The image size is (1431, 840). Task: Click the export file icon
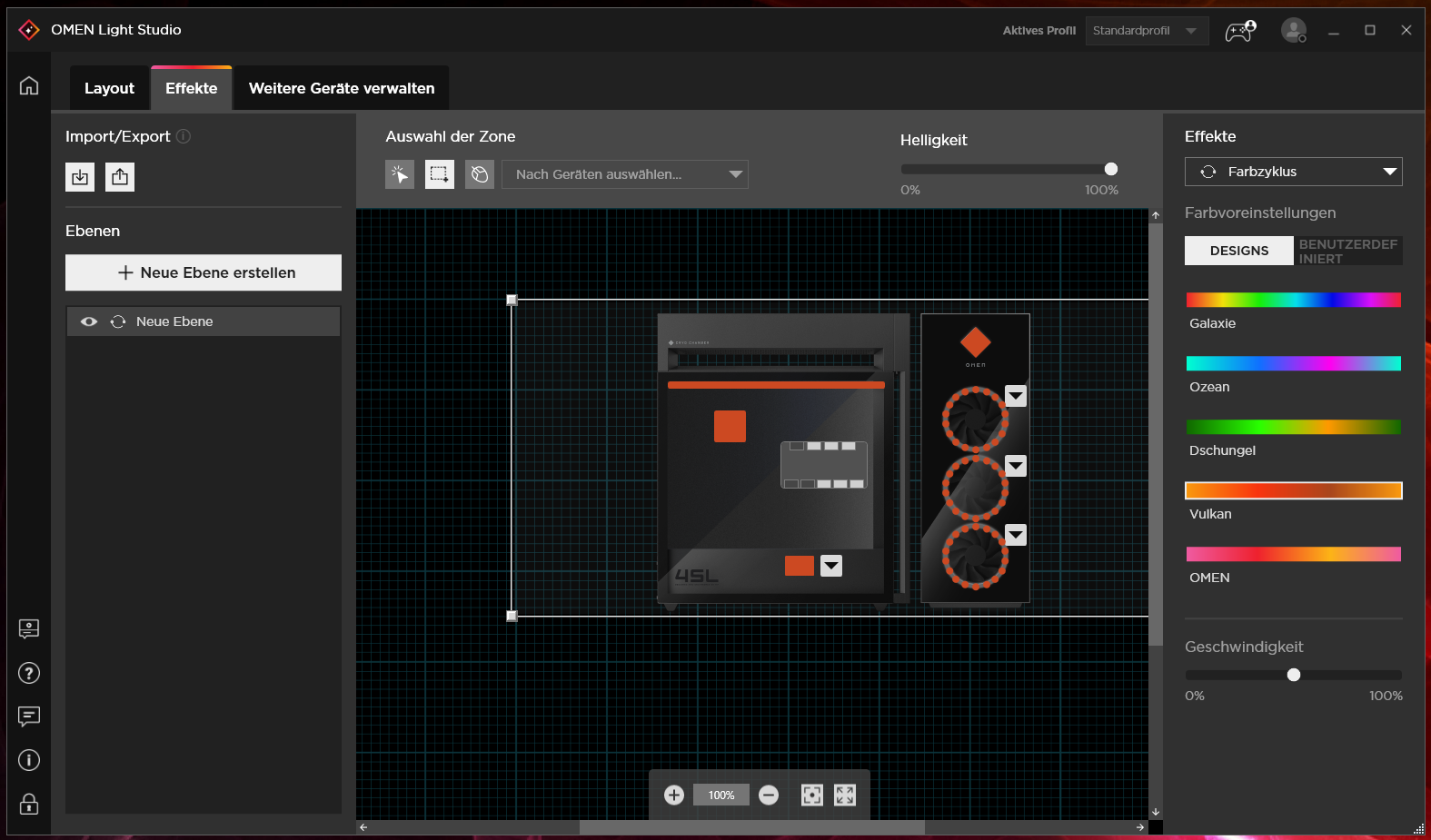point(120,176)
